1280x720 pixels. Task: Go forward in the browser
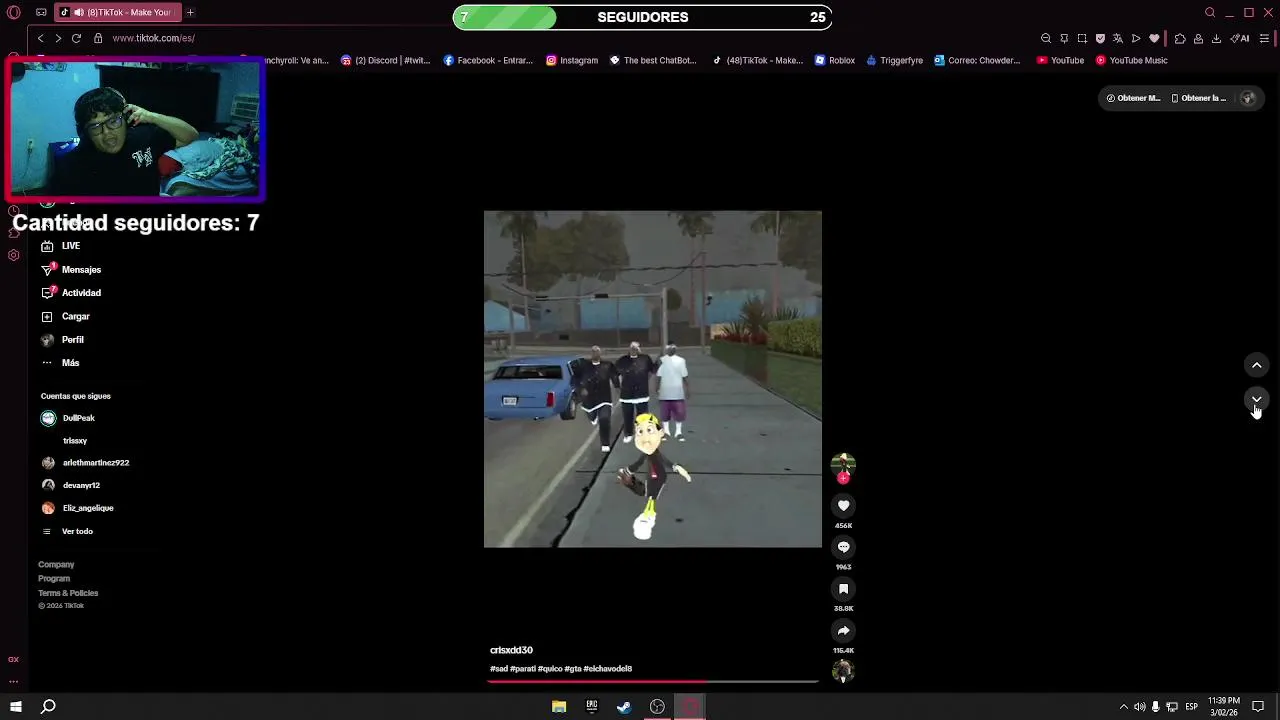click(x=58, y=38)
